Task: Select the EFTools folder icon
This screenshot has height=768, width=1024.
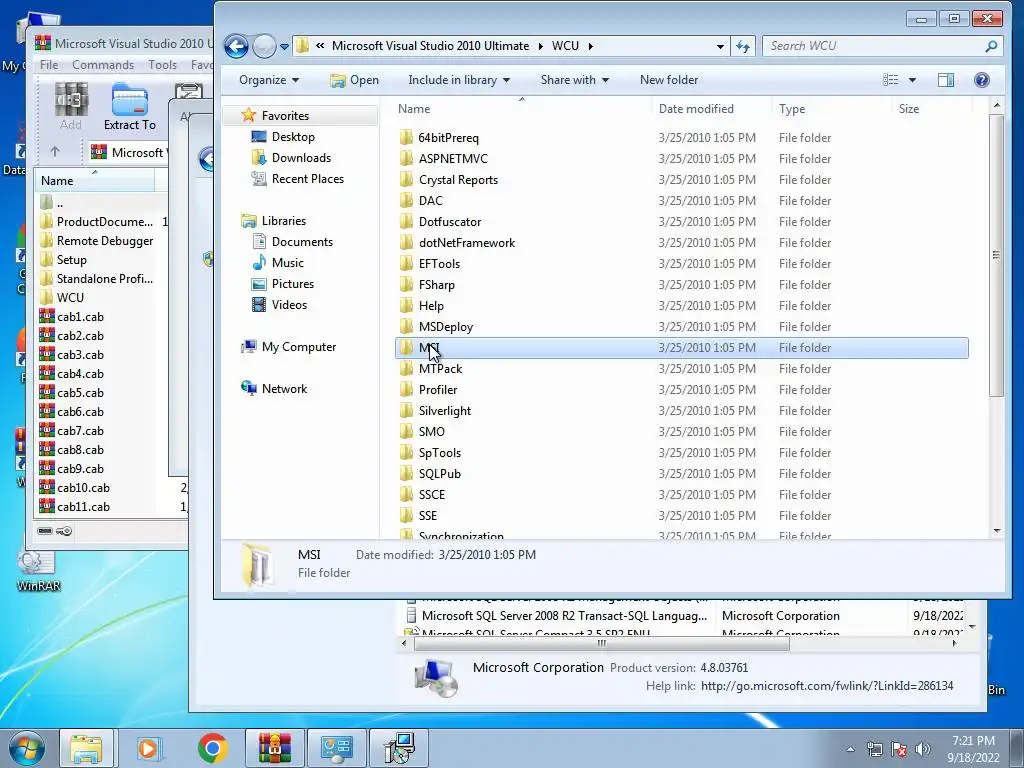Action: 406,264
